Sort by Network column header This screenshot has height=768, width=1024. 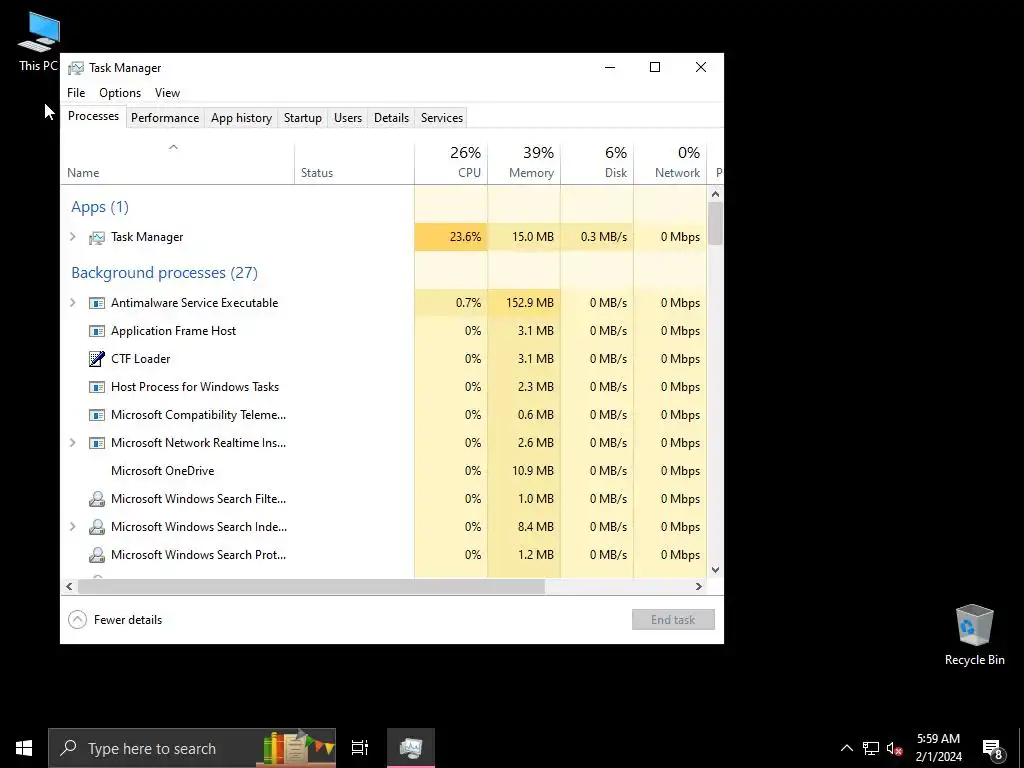[x=670, y=163]
